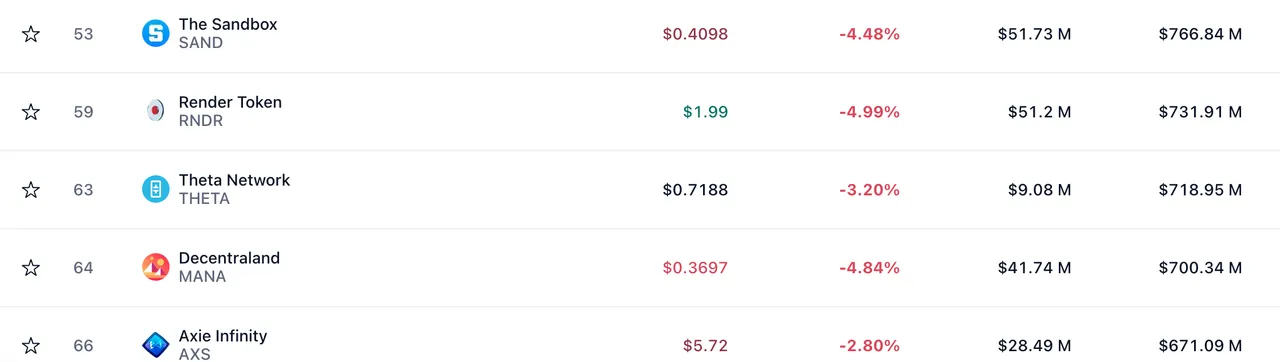Click The Sandbox SAND logo icon

tap(156, 33)
